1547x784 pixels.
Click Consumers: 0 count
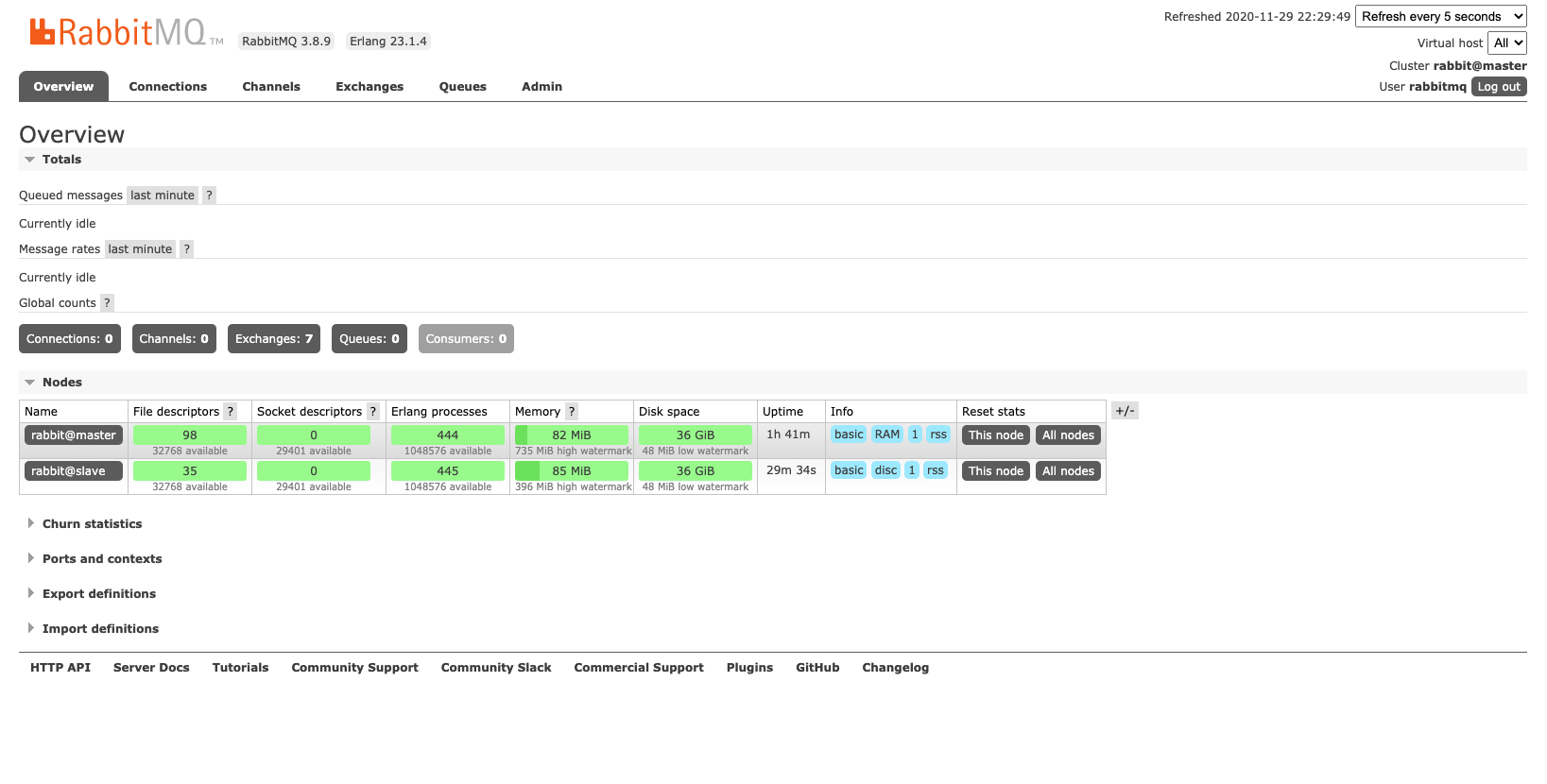pyautogui.click(x=466, y=339)
